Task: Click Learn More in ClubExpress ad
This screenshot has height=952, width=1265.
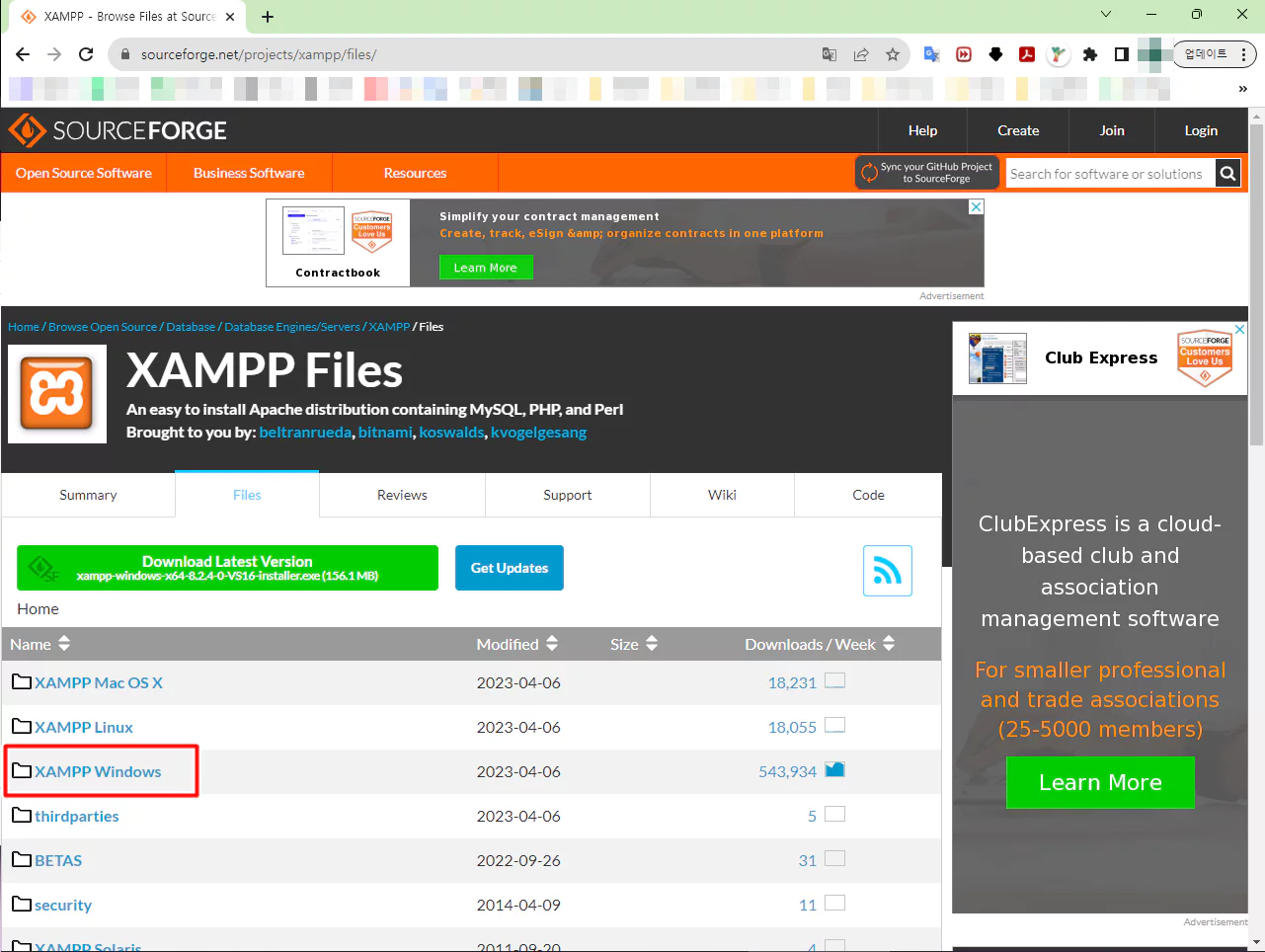Action: coord(1100,782)
